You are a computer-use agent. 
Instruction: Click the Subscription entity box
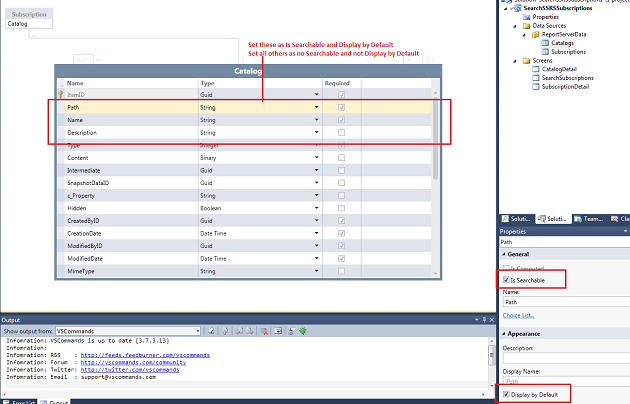(x=29, y=18)
